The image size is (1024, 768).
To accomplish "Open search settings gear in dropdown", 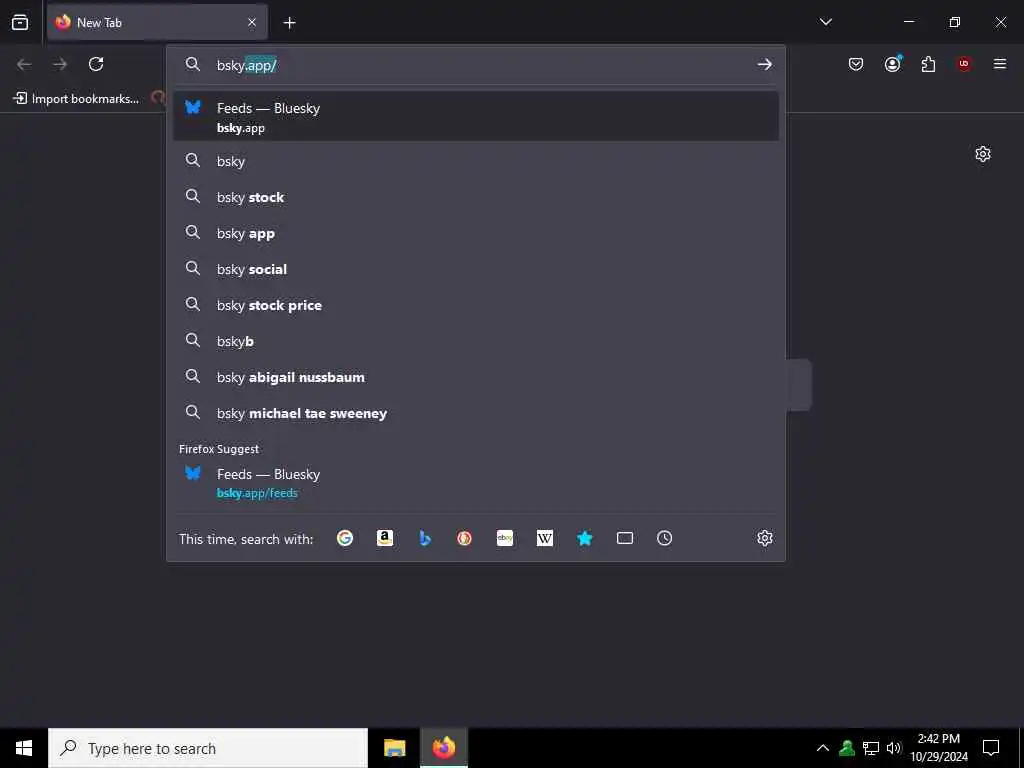I will click(x=765, y=538).
